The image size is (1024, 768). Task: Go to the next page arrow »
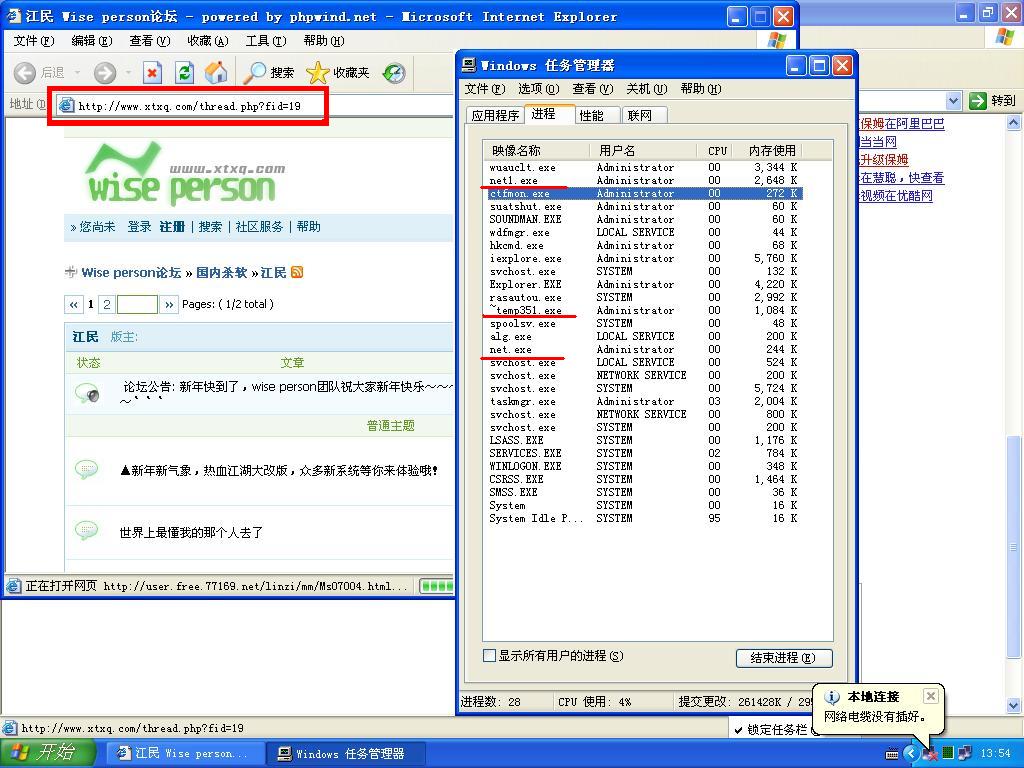coord(169,304)
